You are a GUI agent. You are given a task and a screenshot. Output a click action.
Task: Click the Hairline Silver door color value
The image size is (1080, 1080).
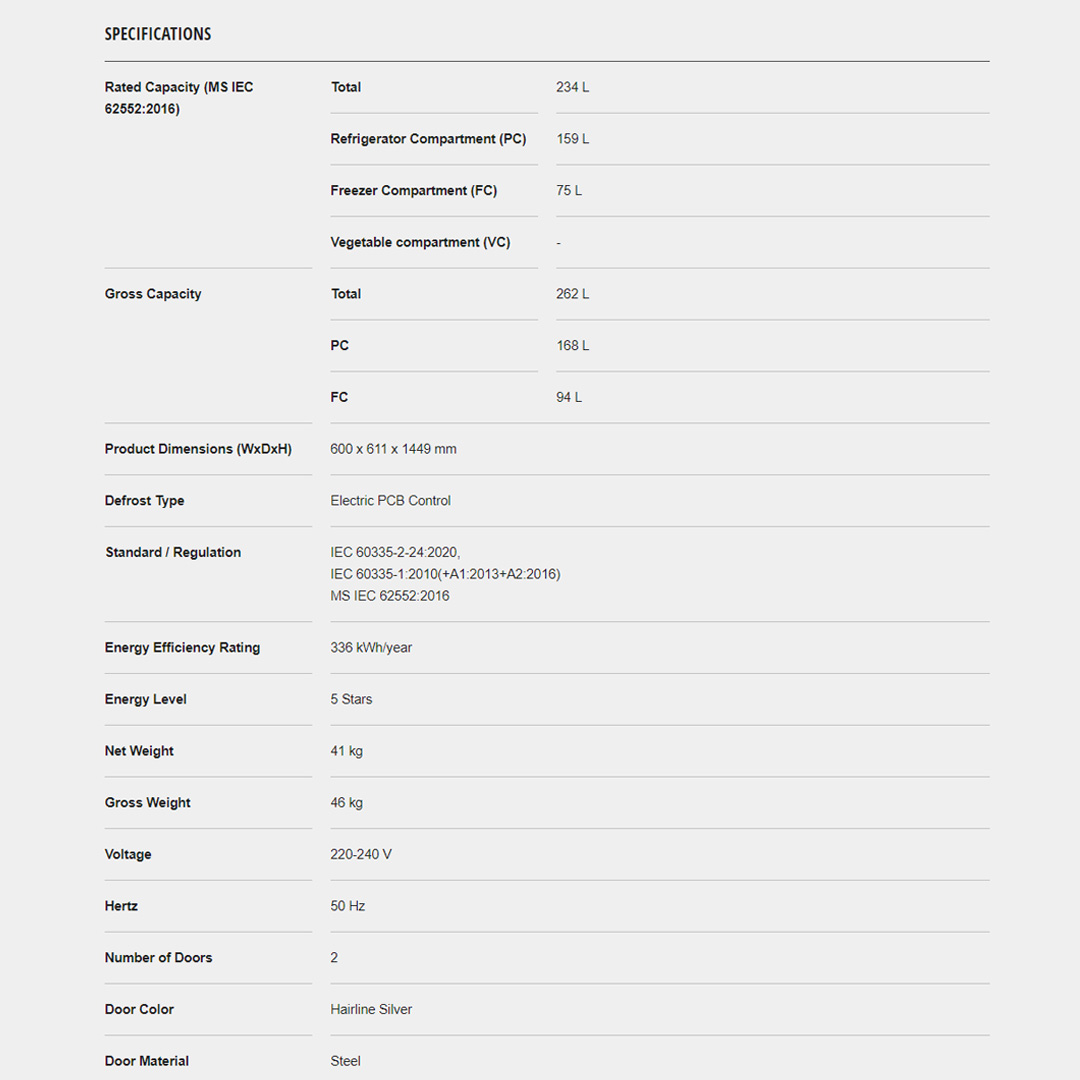click(371, 1009)
